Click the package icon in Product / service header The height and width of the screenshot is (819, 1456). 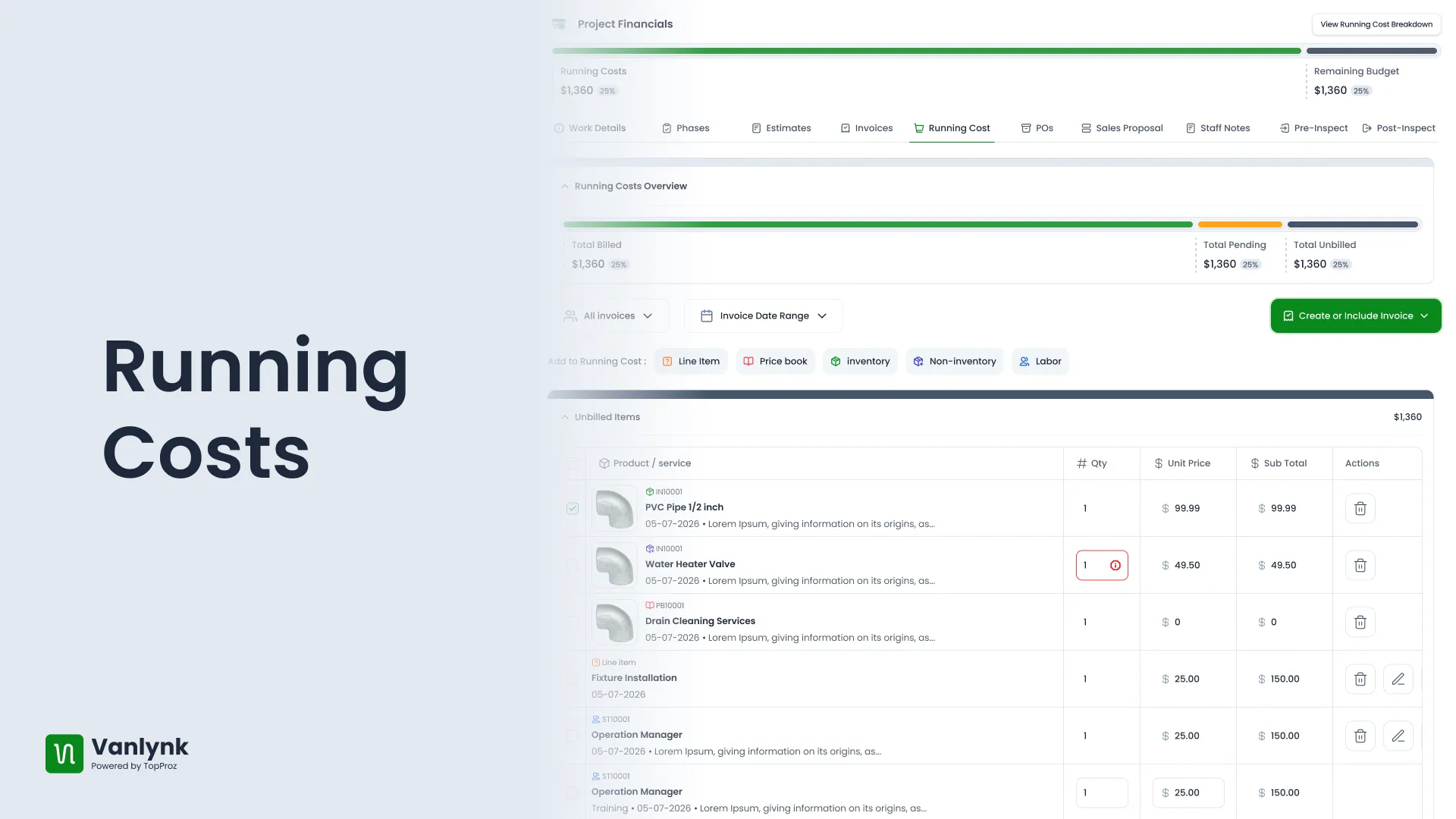[604, 463]
